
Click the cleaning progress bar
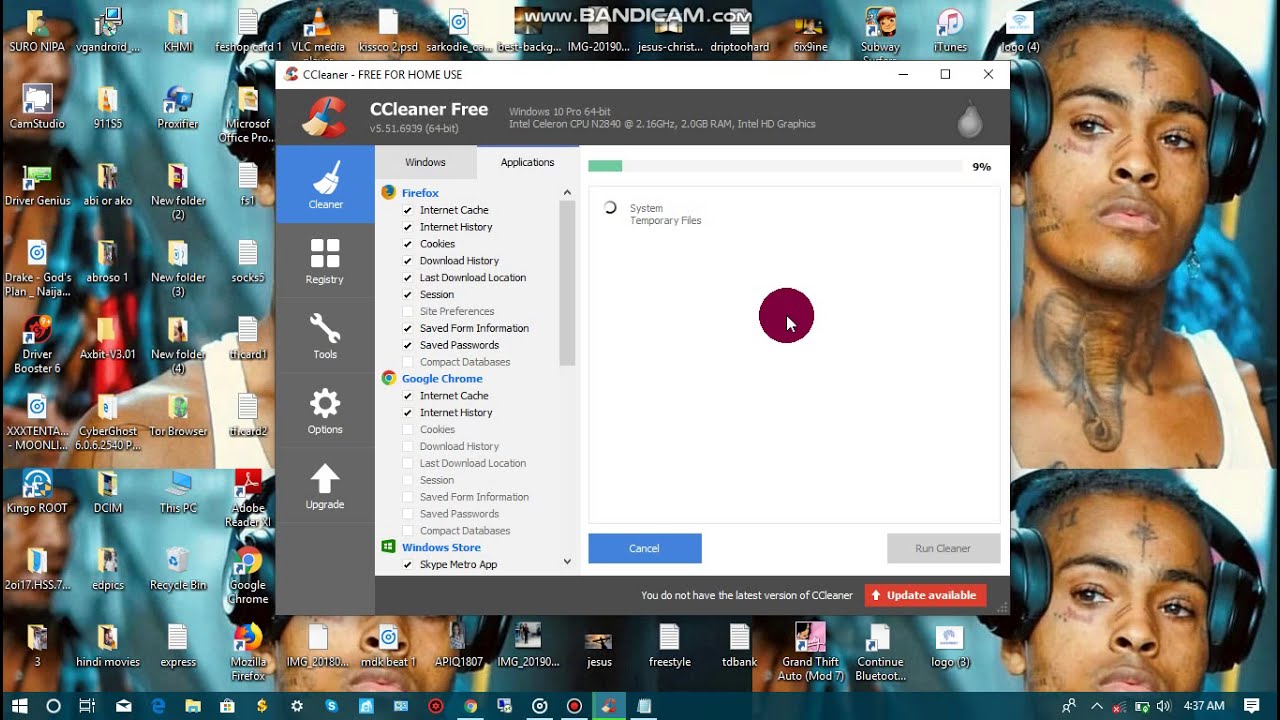click(x=776, y=166)
